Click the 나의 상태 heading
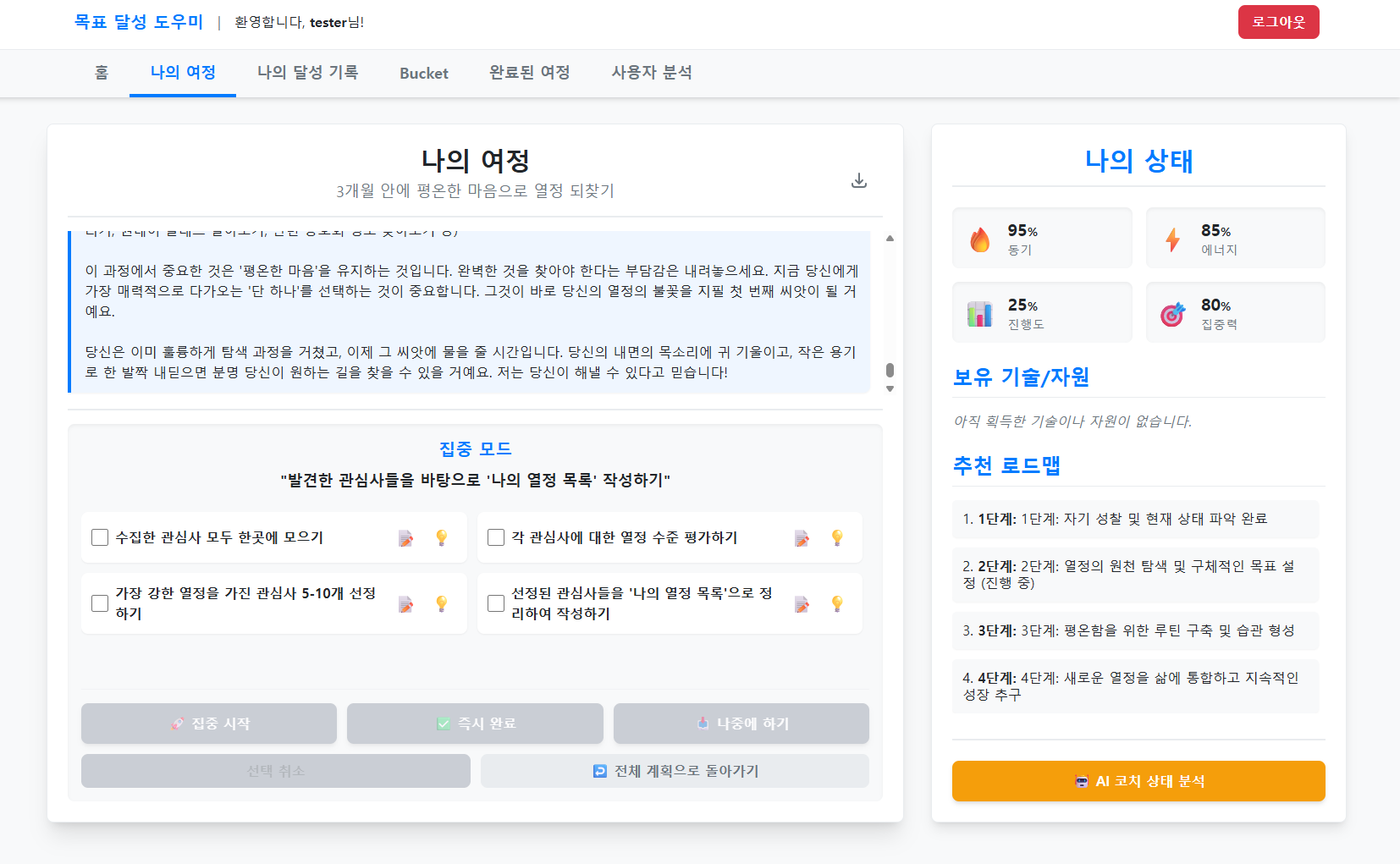This screenshot has width=1400, height=864. click(1138, 161)
